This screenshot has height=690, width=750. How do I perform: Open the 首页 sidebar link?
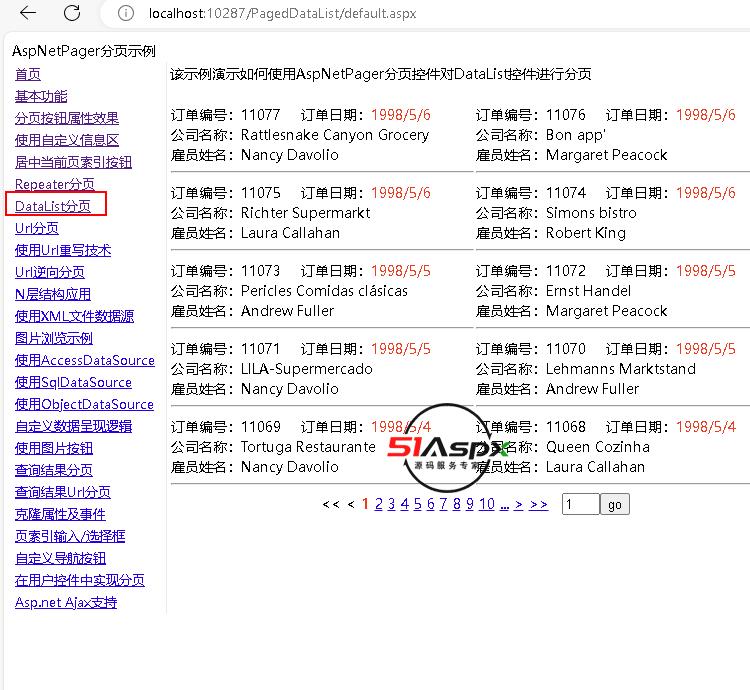28,74
